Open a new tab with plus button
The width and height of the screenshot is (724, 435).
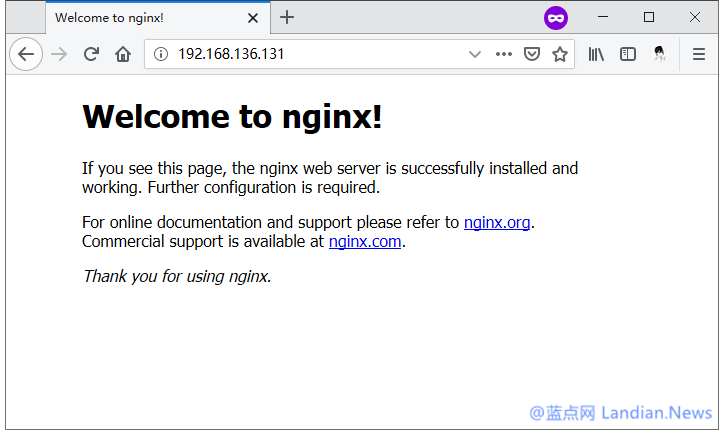pos(287,17)
